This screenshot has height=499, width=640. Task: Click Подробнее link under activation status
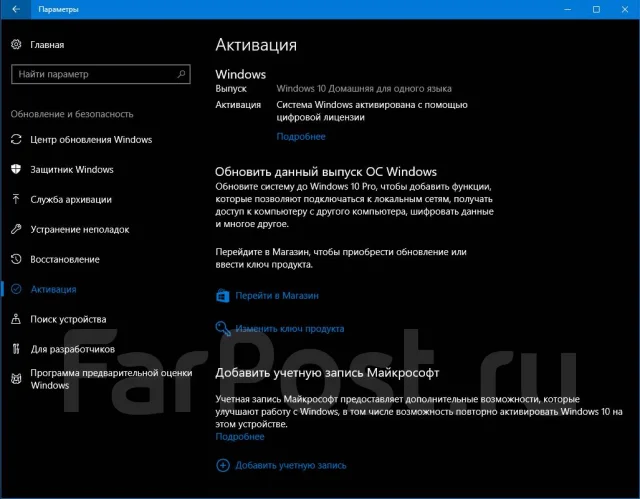[301, 136]
